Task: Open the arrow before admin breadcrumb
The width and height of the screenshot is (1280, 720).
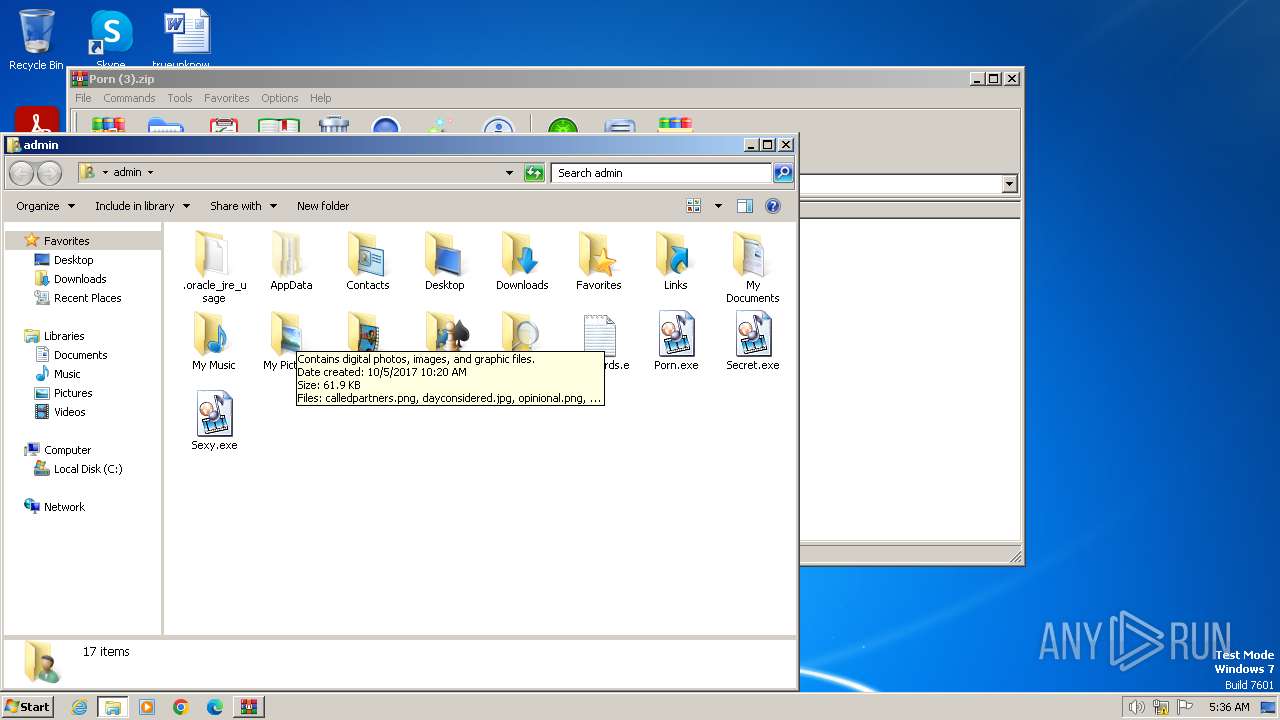Action: pyautogui.click(x=105, y=173)
